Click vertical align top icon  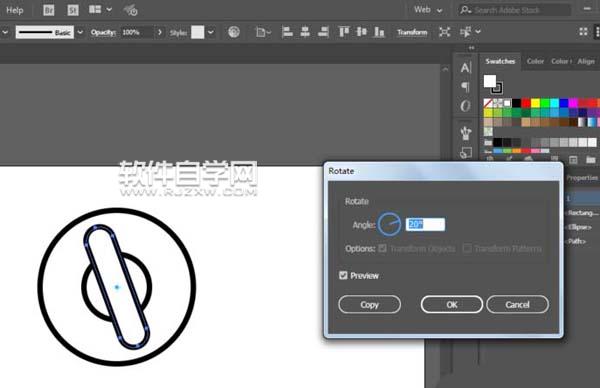344,32
